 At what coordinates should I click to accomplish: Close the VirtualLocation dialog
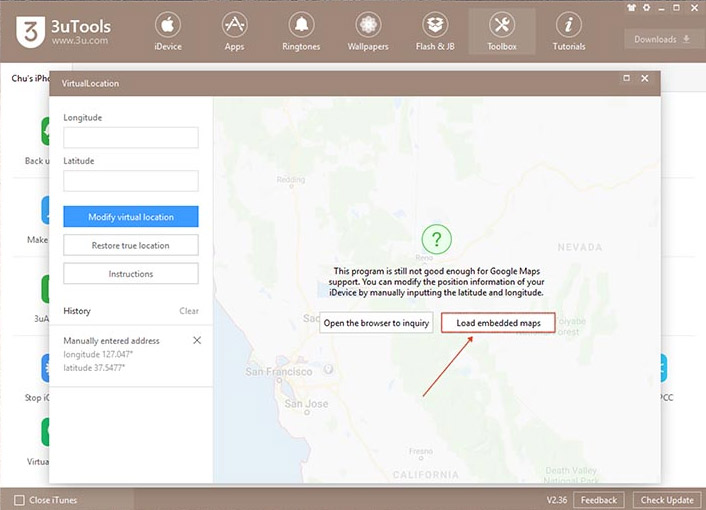pos(645,78)
